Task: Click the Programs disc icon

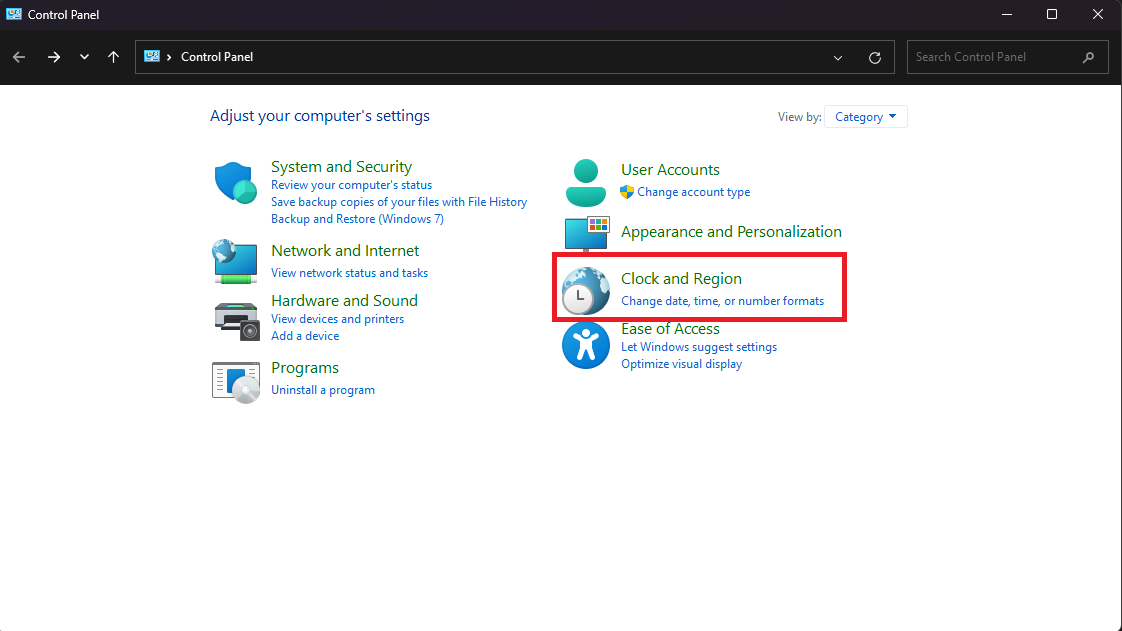Action: [236, 381]
